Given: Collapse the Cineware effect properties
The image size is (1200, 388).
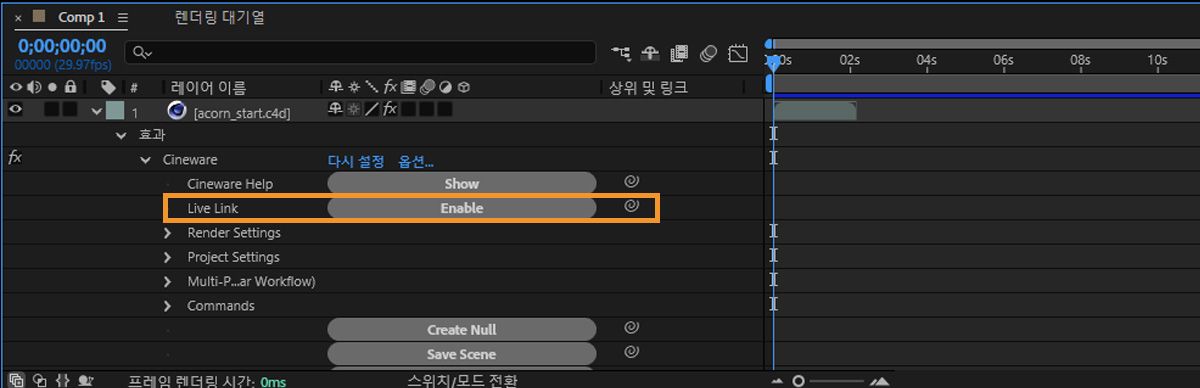Looking at the screenshot, I should [145, 159].
